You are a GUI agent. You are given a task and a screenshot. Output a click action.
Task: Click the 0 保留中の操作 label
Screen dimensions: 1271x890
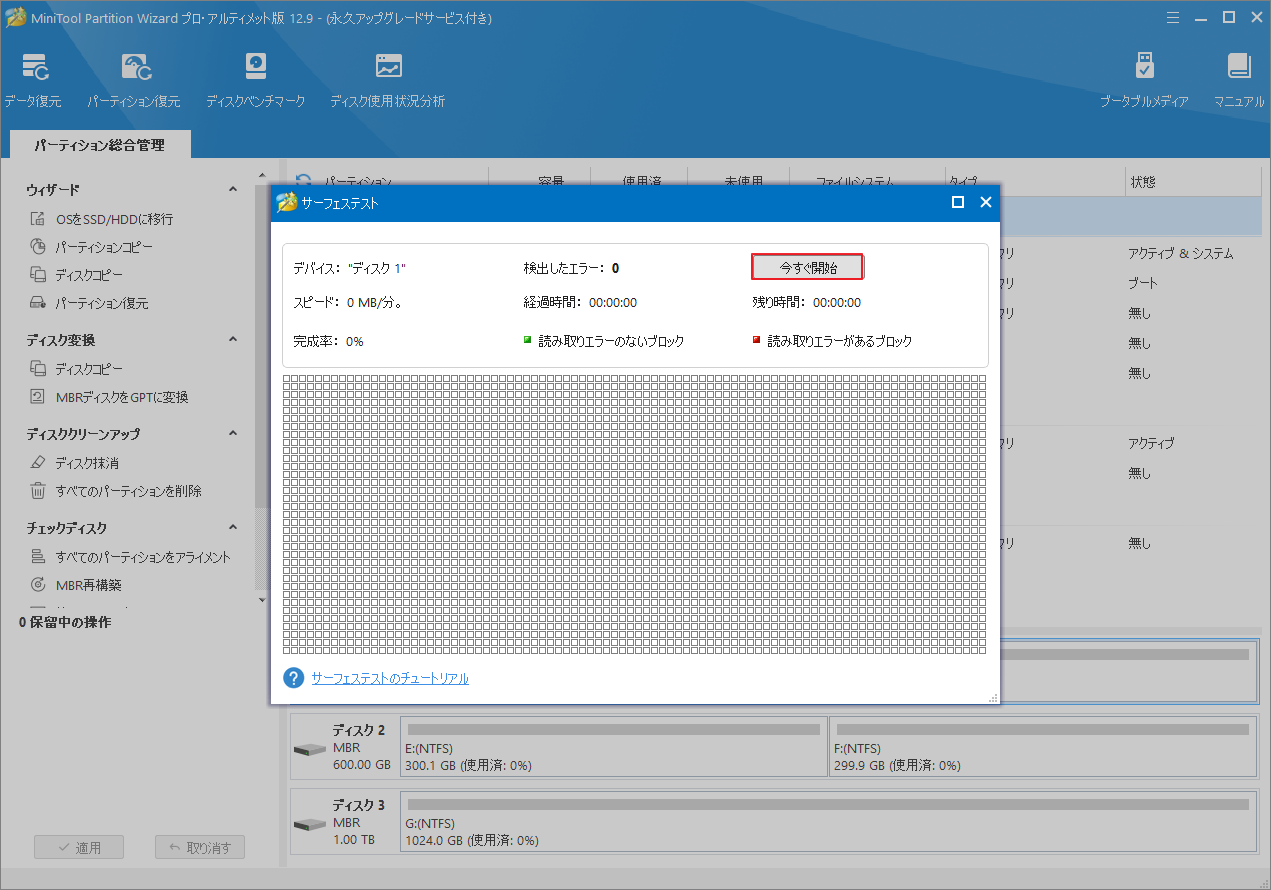point(65,622)
